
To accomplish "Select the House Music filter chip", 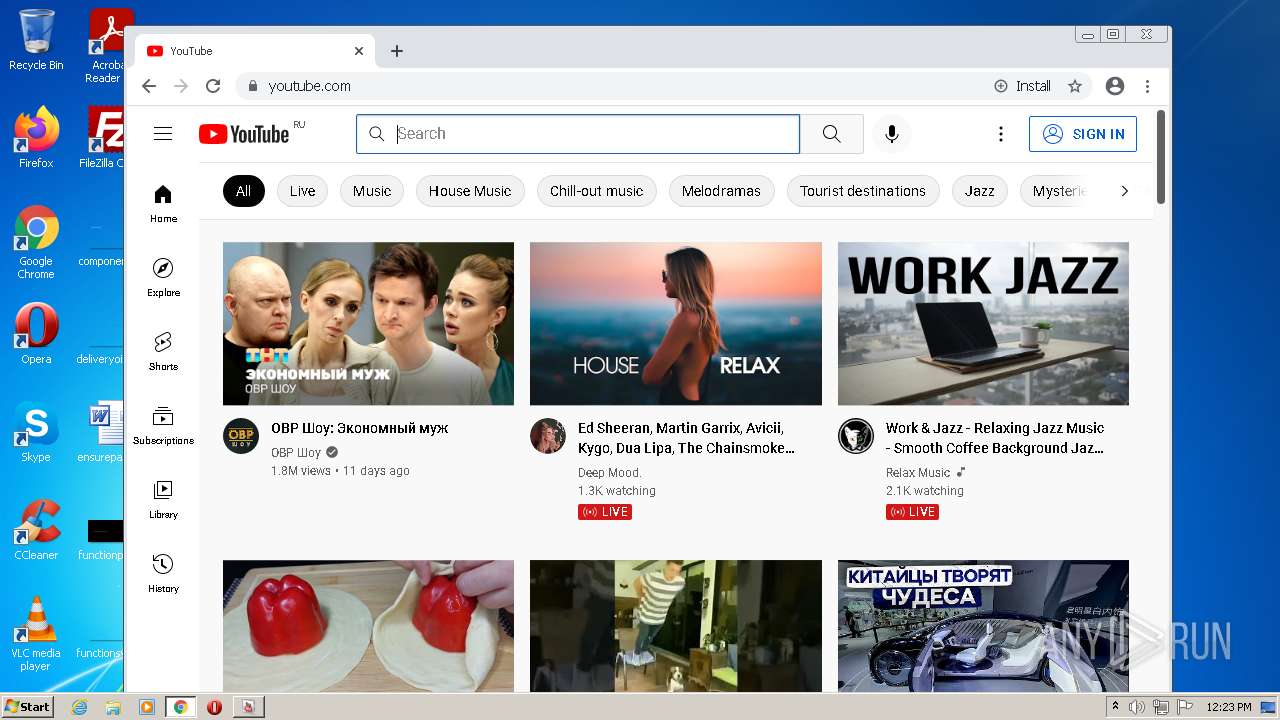I will click(470, 191).
